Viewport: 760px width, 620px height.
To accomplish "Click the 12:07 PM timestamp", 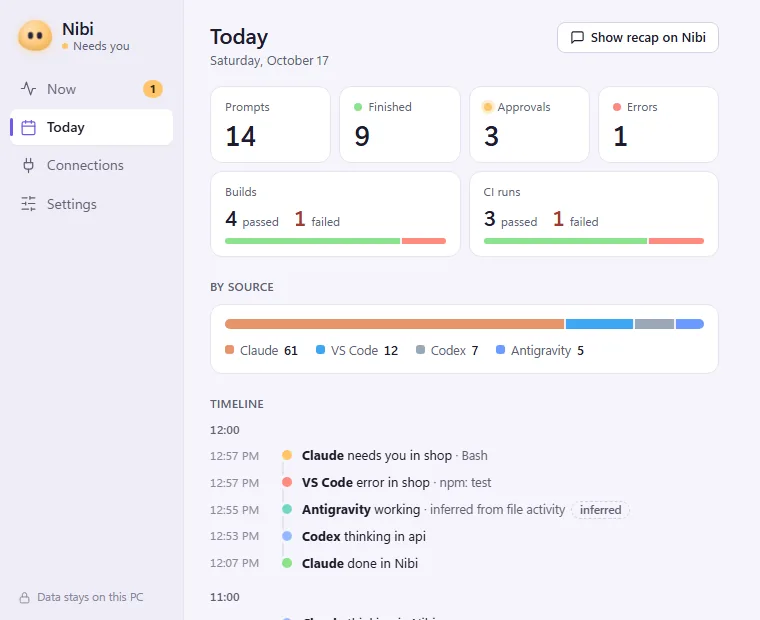I will (x=234, y=563).
